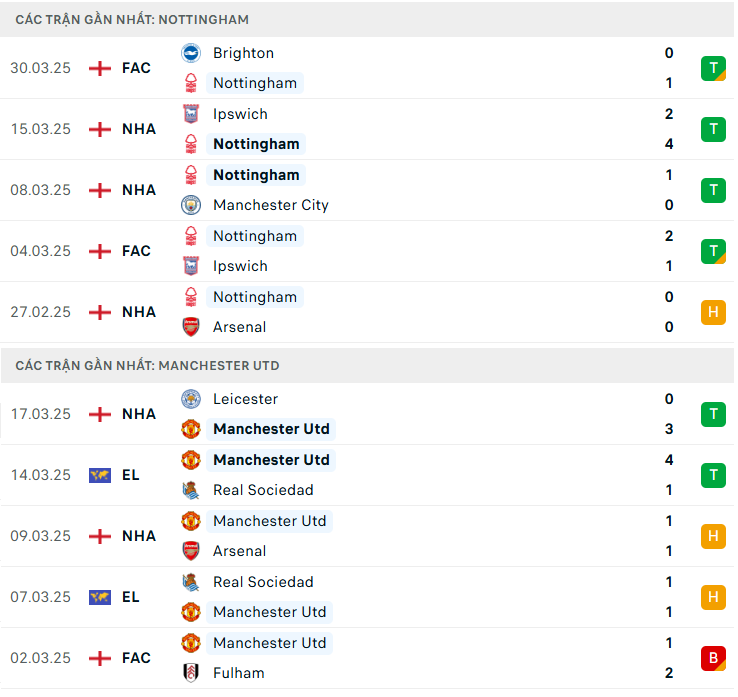Click the red B result badge for Fulham match

pos(713,658)
